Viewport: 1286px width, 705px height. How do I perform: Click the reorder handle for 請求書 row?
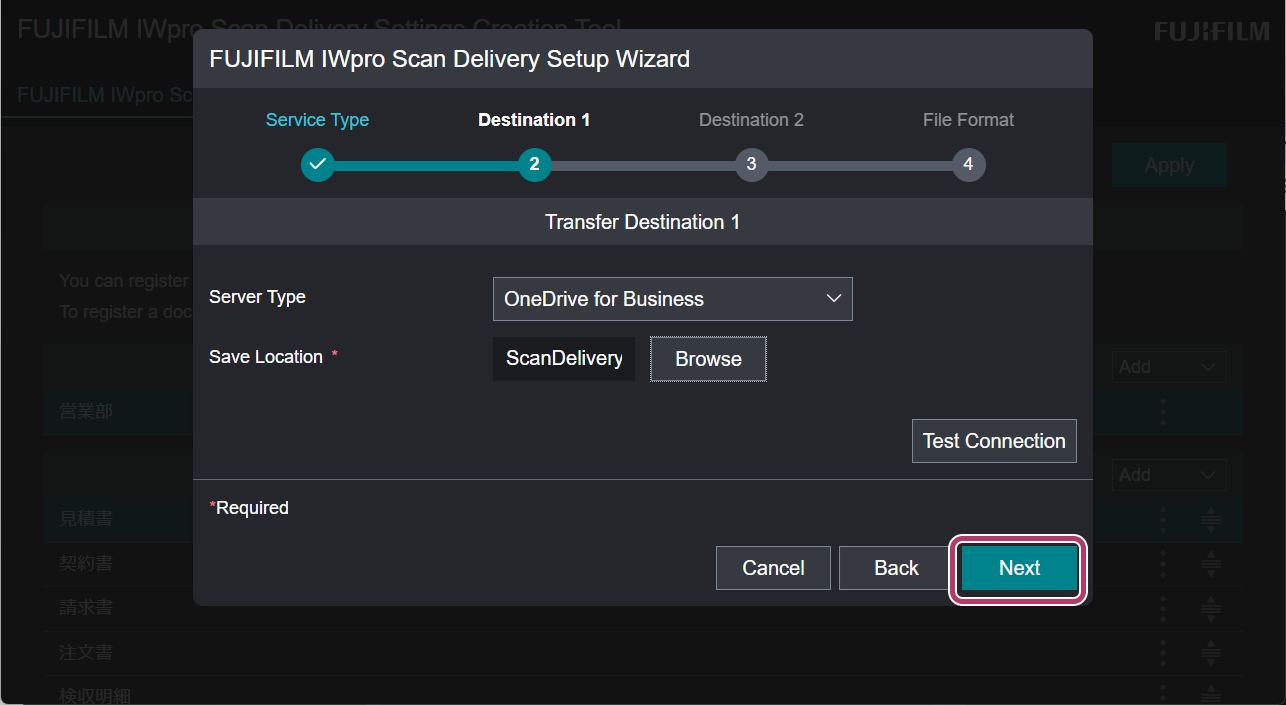(x=1211, y=608)
